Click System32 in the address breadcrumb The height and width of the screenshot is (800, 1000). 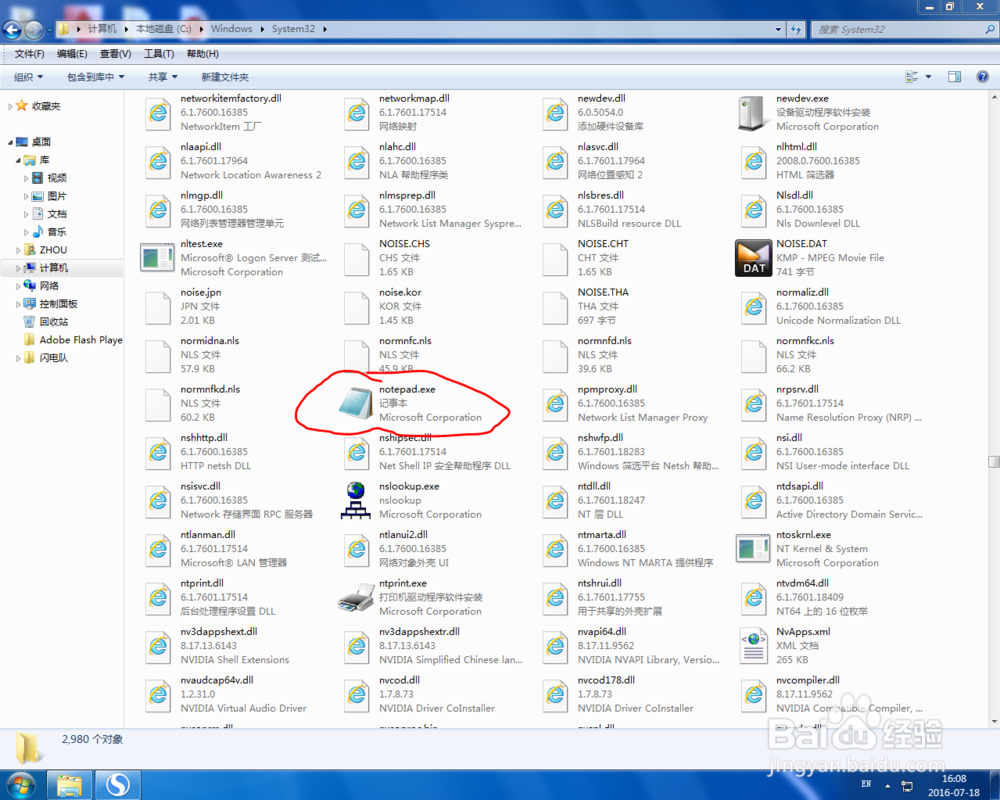click(293, 29)
